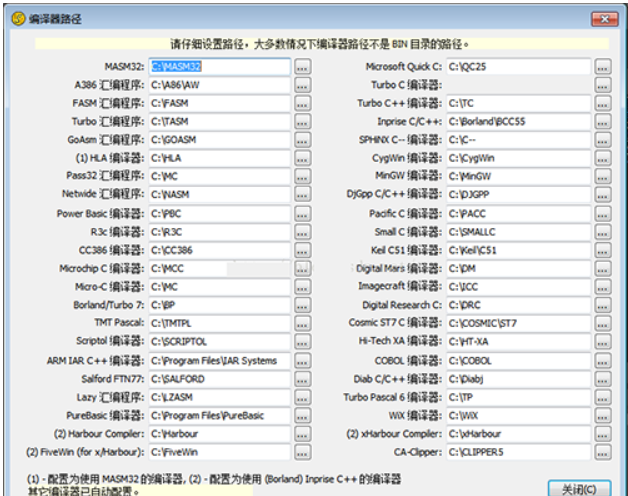Click browse button for Power Basic compiler
Screen dimensions: 628x496
302,214
